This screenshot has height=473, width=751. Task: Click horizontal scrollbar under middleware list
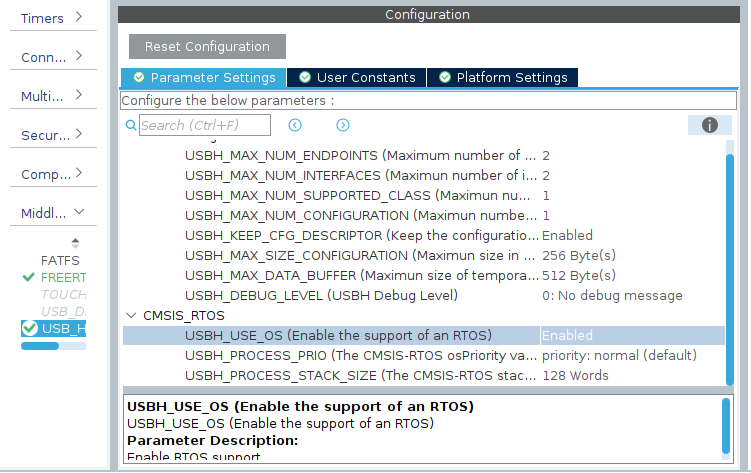tap(40, 346)
